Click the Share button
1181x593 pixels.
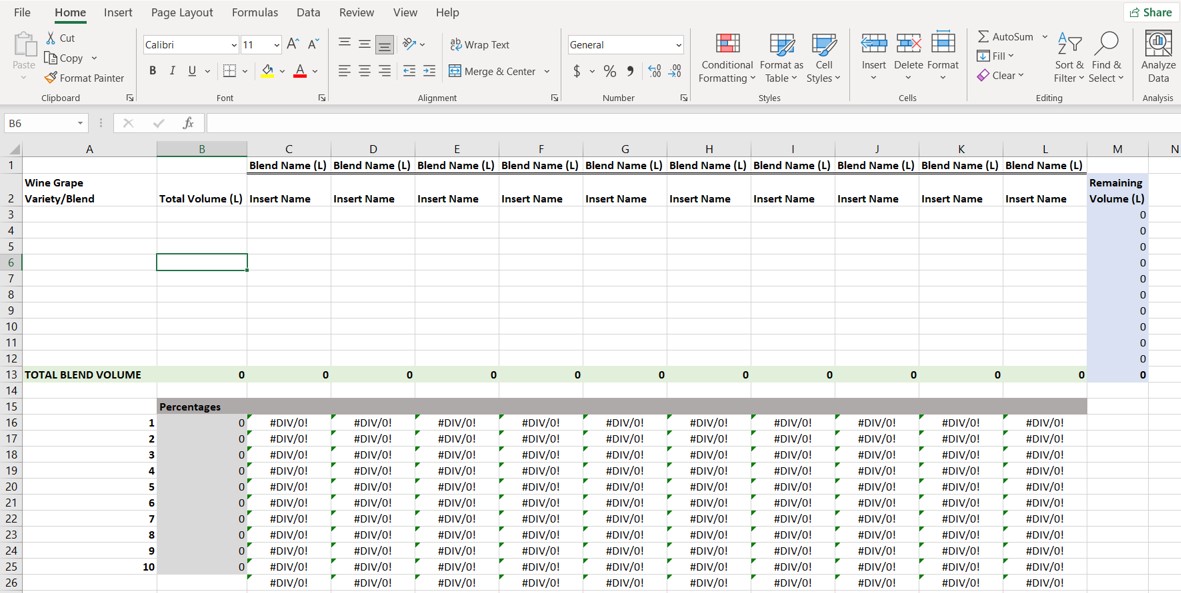click(x=1151, y=12)
